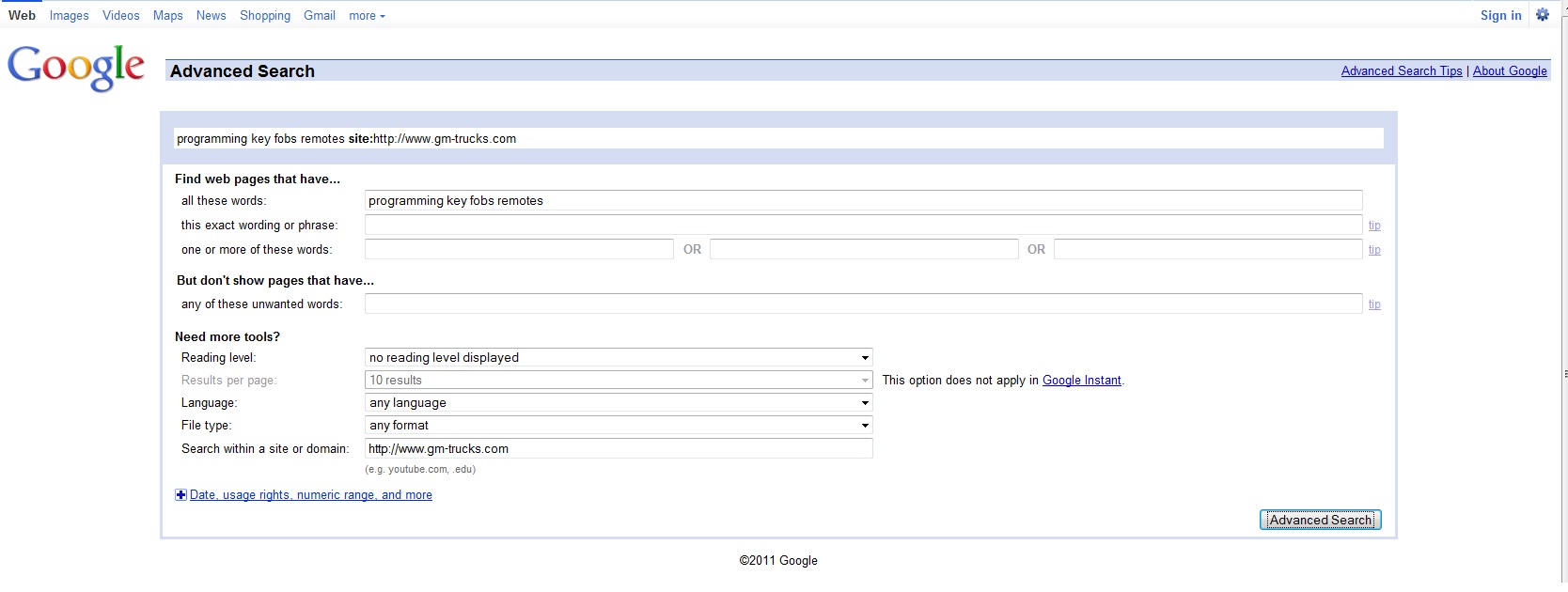Open Shopping from top bar
Image resolution: width=1568 pixels, height=592 pixels.
[x=265, y=16]
